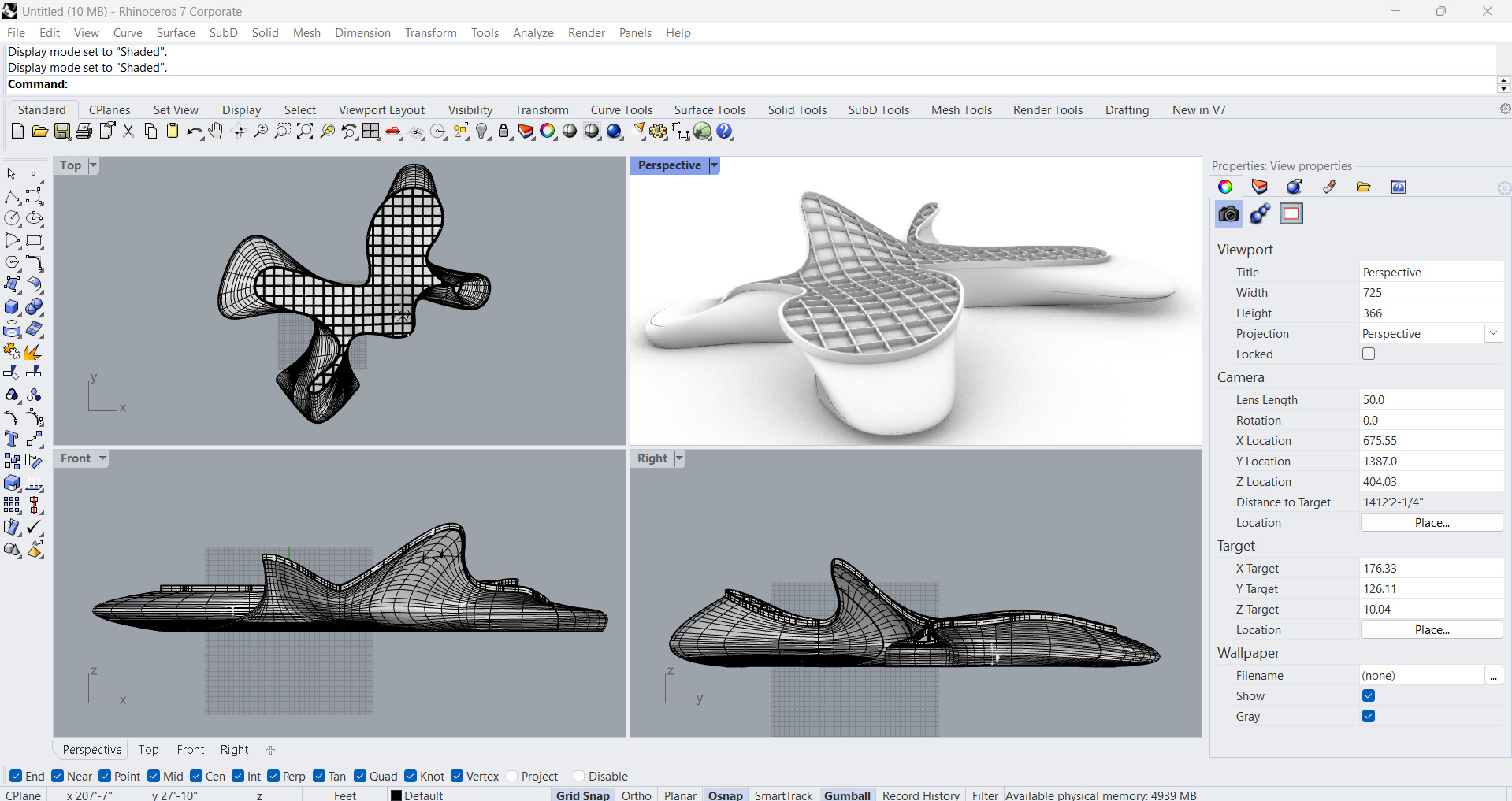
Task: Click the Rectangular Array icon
Action: pos(13,506)
